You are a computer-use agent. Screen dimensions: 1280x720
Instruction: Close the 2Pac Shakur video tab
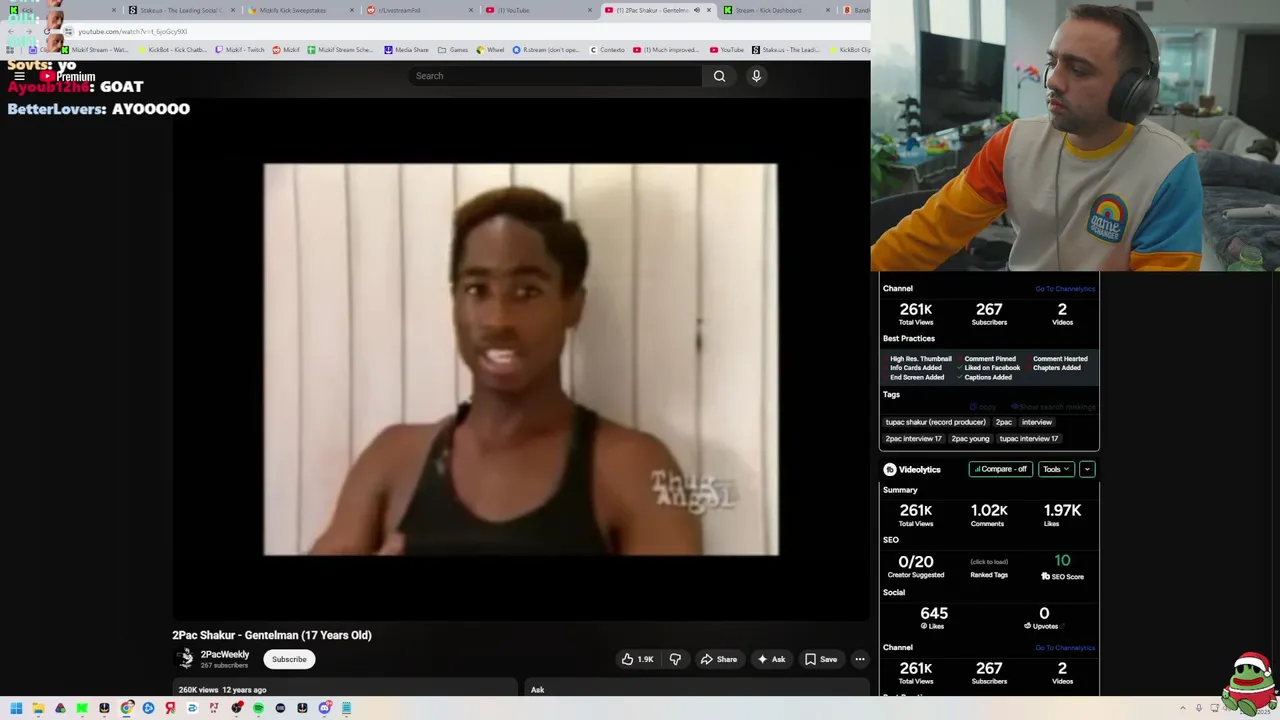(x=709, y=10)
